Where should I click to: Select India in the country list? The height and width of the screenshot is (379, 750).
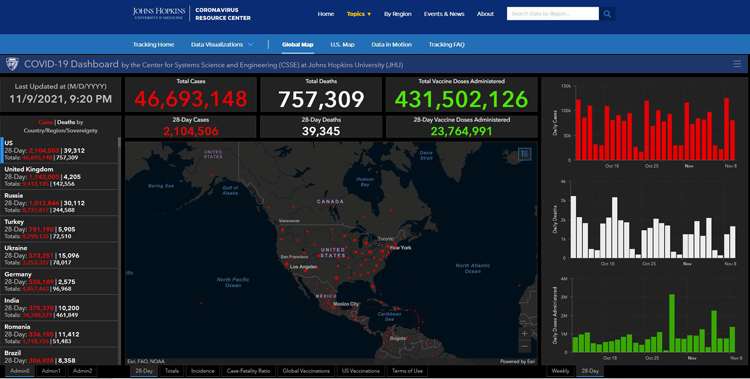pos(59,308)
